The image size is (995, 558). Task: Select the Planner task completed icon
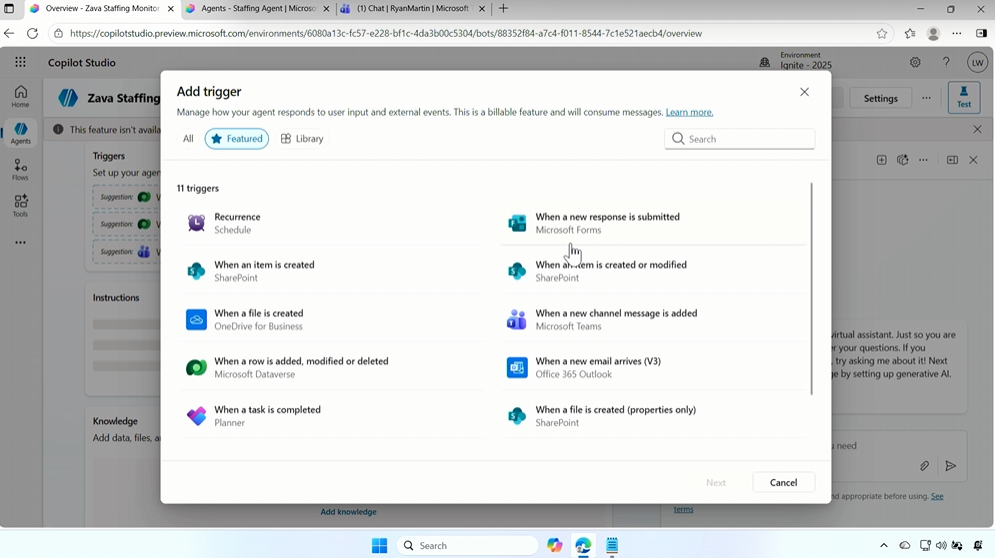tap(196, 416)
